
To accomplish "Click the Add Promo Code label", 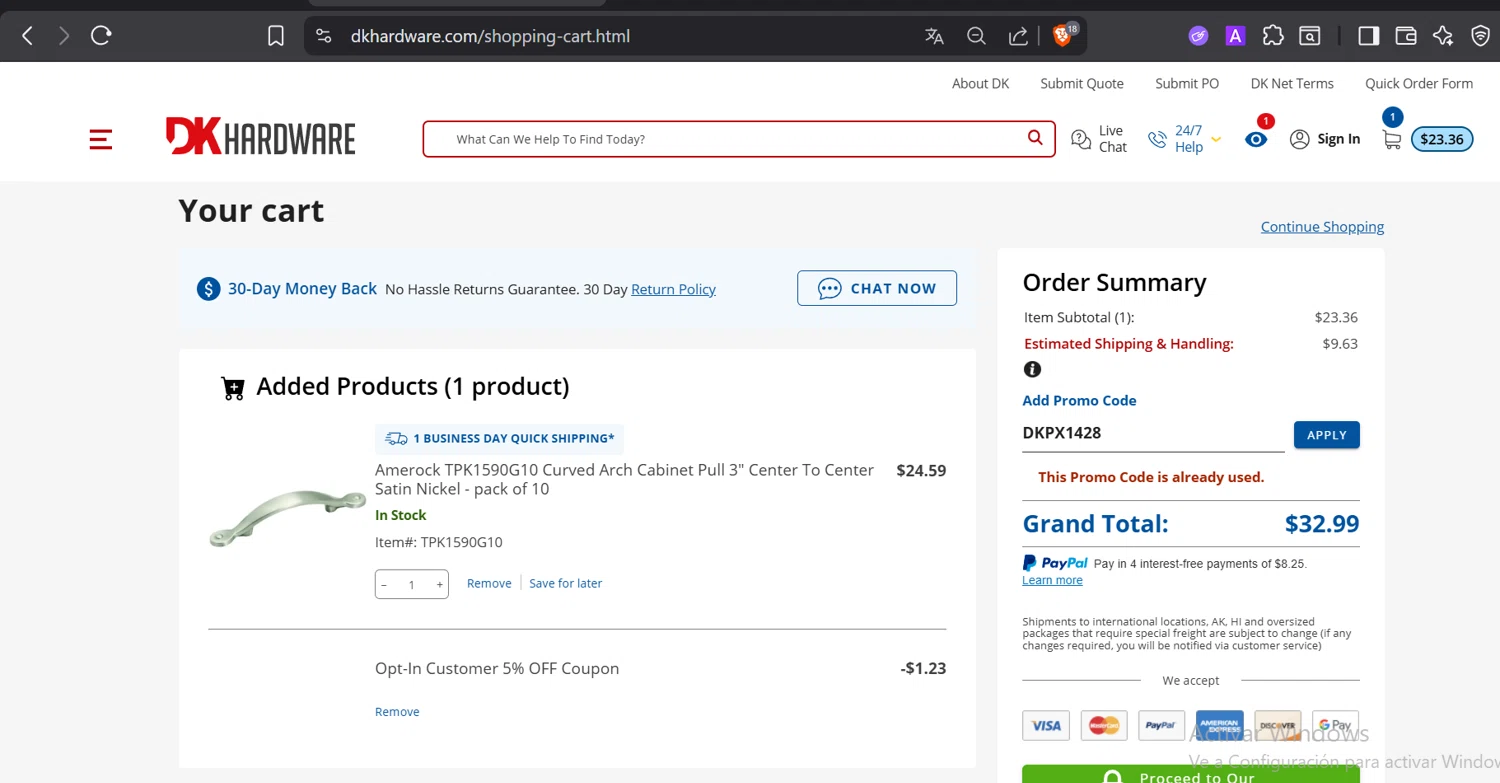I will [x=1079, y=400].
